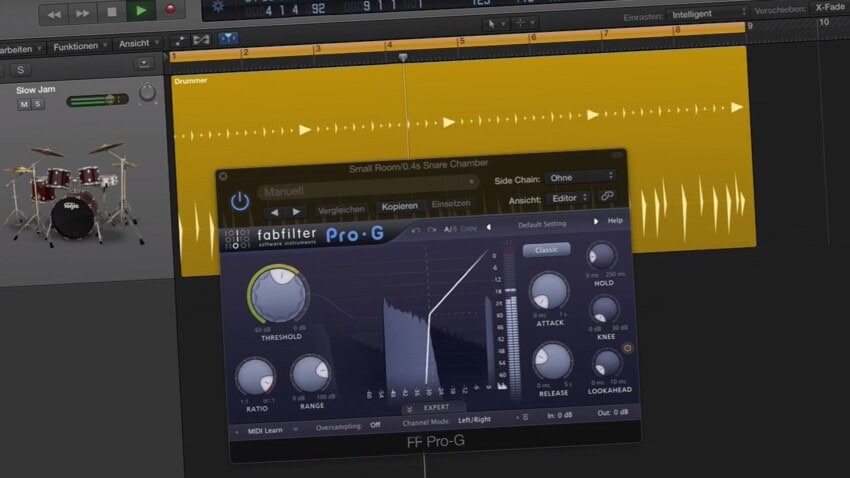
Task: Click the Pro-G undo arrow
Action: 416,230
